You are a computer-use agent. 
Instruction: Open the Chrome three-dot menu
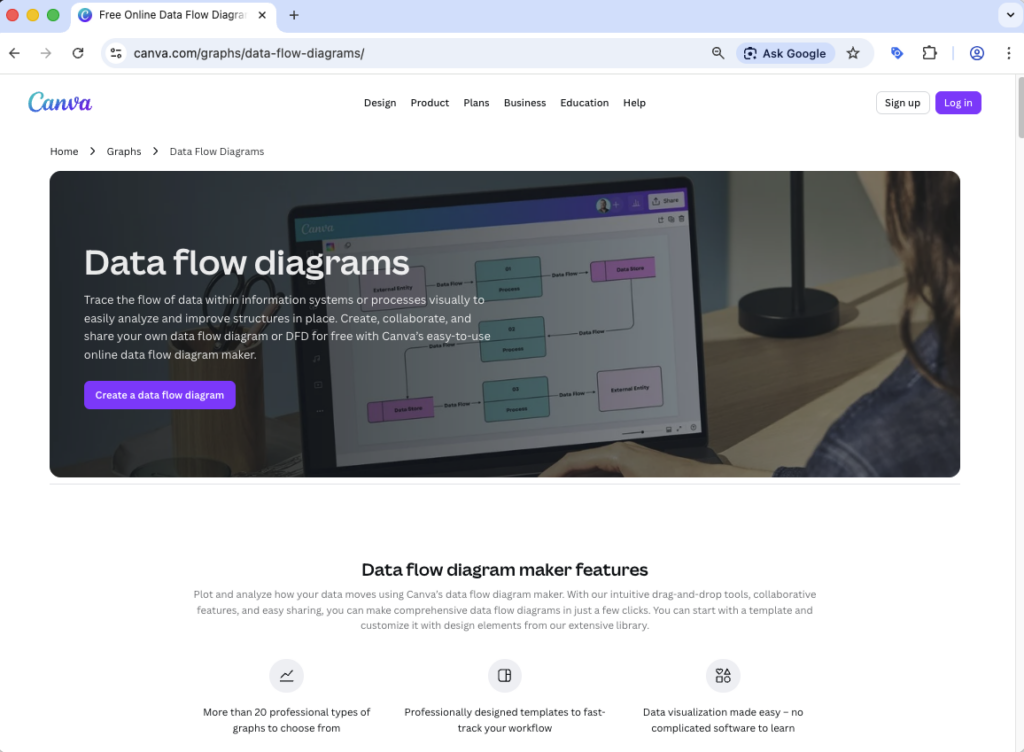[1005, 53]
